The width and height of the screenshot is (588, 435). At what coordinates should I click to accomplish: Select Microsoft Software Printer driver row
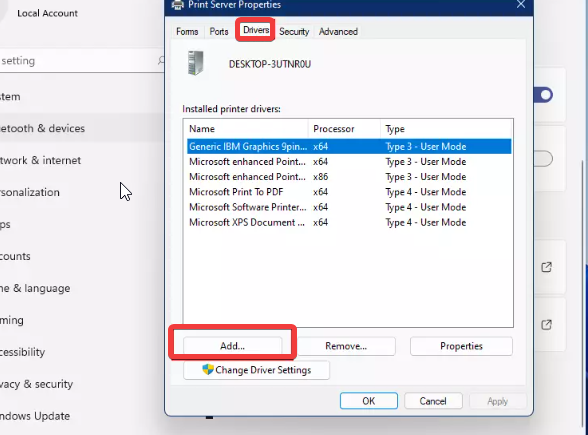point(349,207)
